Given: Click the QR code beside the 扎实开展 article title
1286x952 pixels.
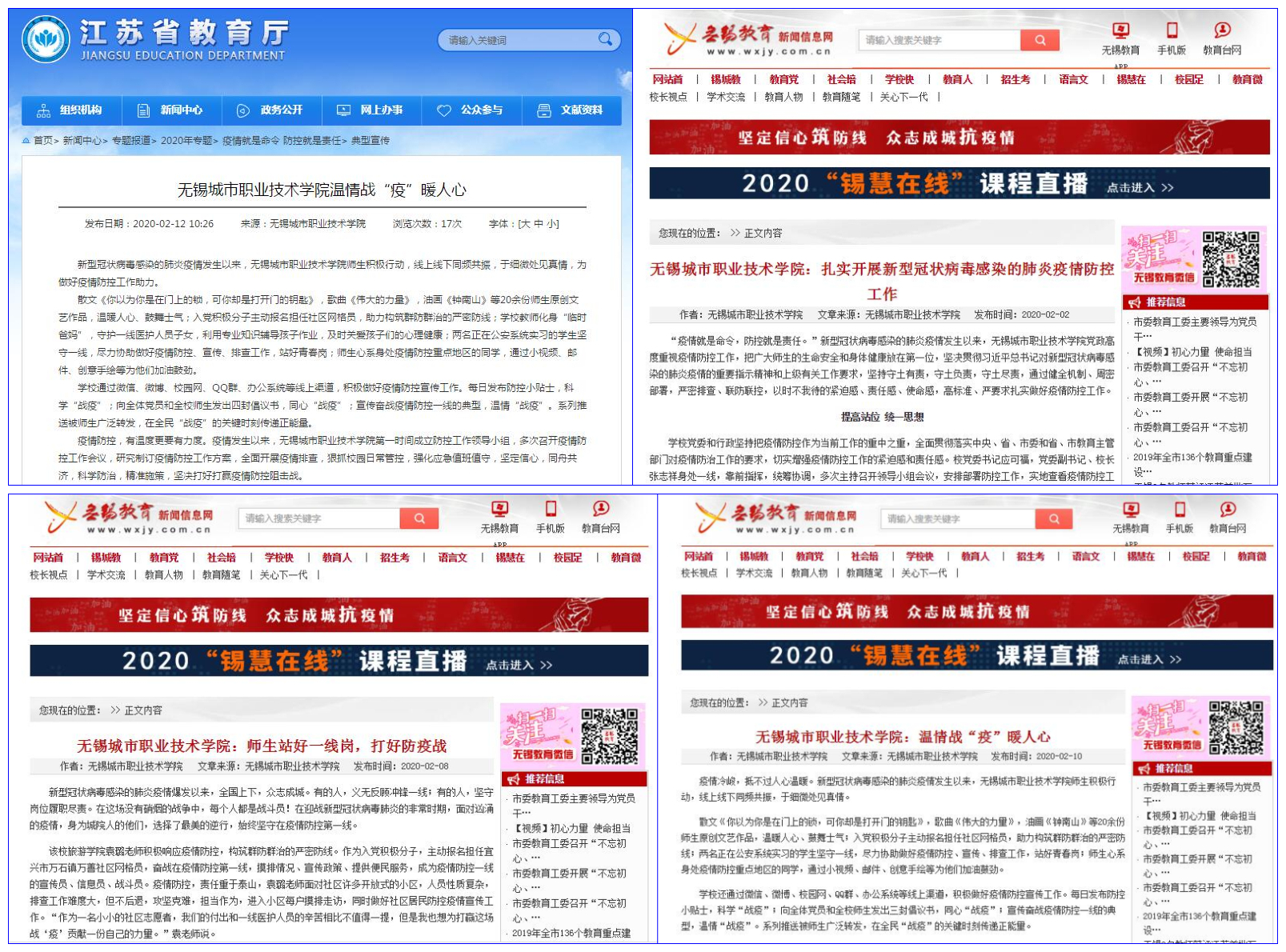Looking at the screenshot, I should pyautogui.click(x=1231, y=259).
